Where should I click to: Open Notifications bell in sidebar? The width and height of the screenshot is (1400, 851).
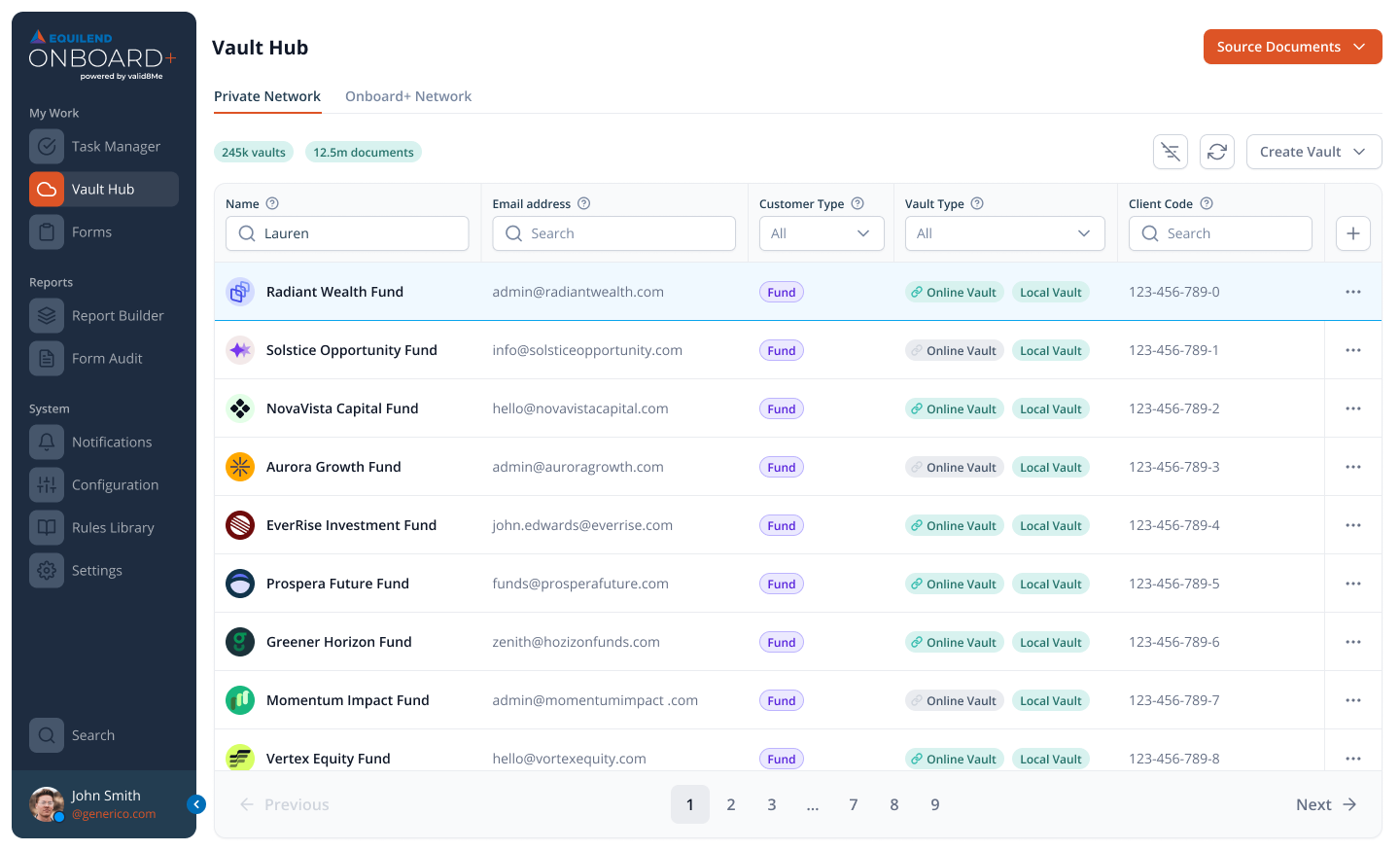(x=47, y=443)
